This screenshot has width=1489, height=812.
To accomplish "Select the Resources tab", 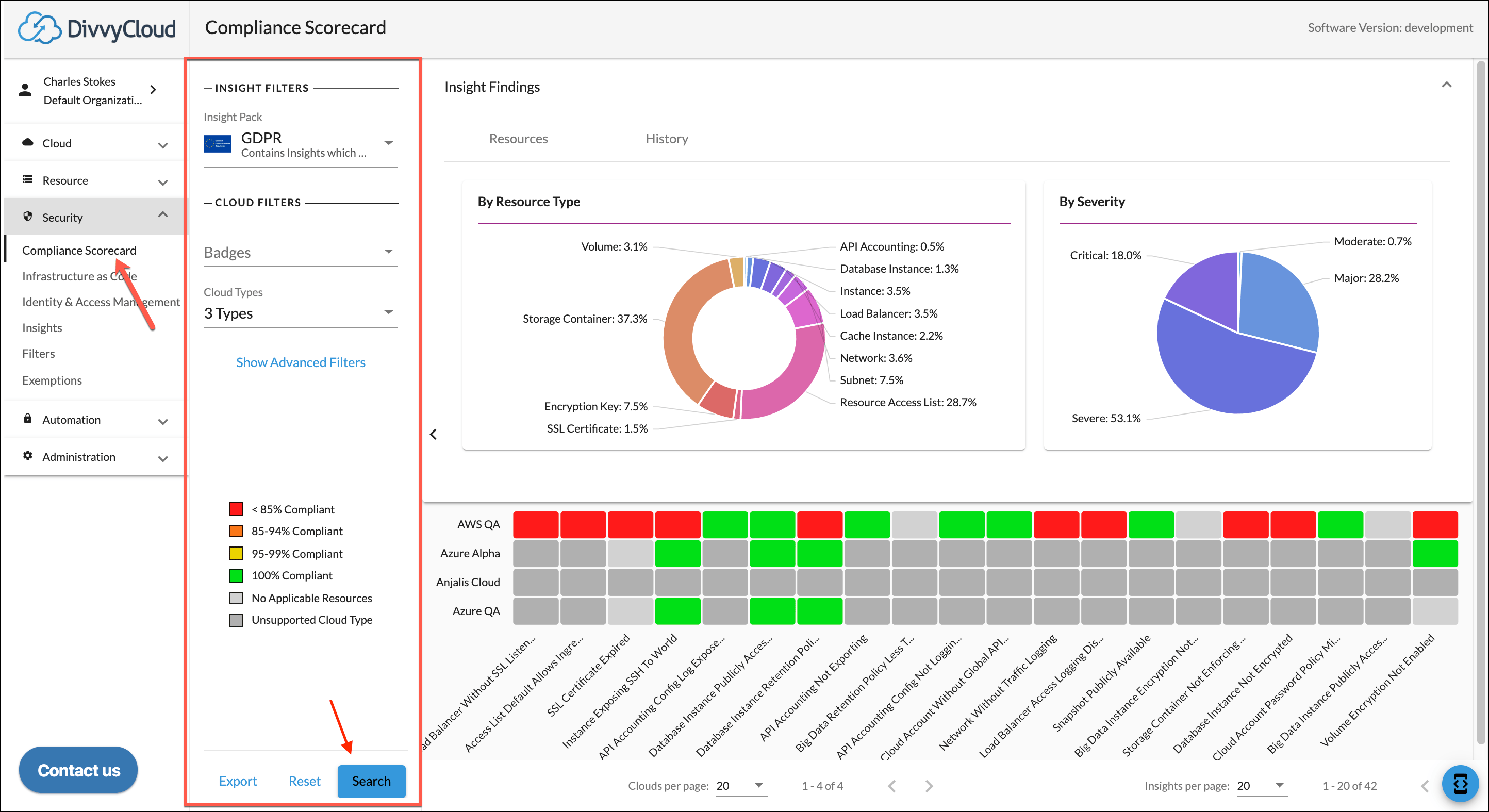I will click(x=518, y=138).
